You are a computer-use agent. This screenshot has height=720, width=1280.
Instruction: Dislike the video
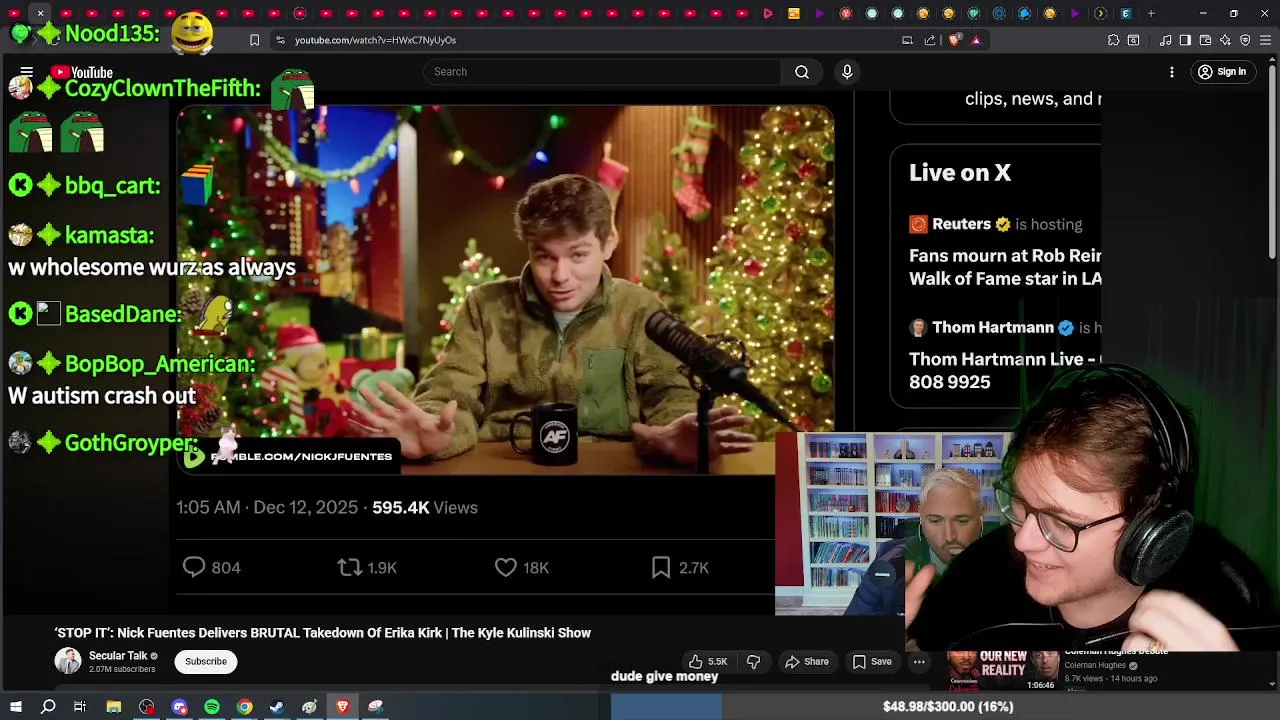(x=754, y=662)
